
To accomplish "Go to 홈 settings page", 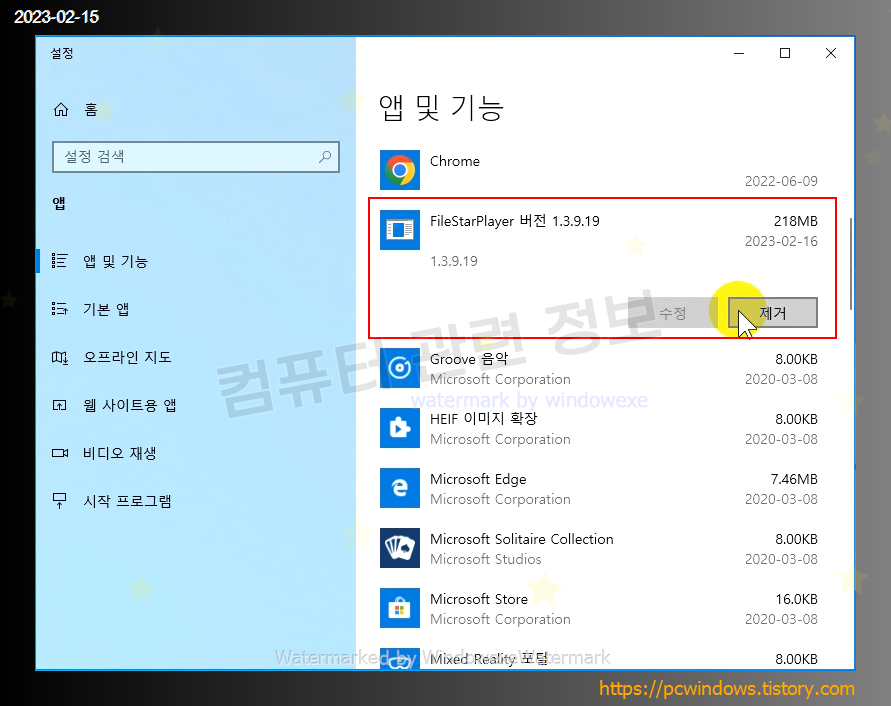I will (x=195, y=110).
